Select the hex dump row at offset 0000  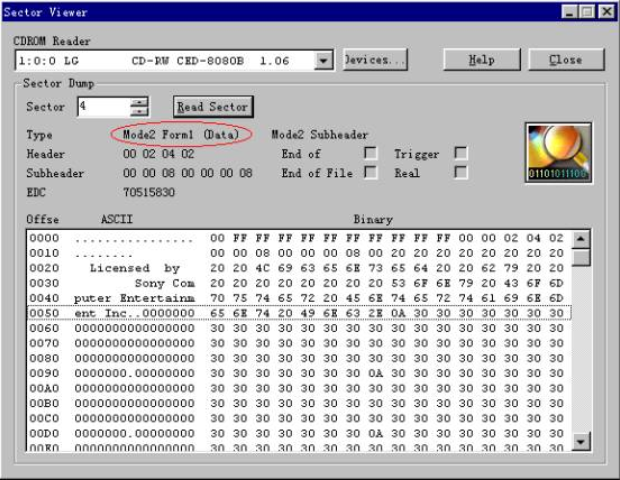click(x=299, y=238)
